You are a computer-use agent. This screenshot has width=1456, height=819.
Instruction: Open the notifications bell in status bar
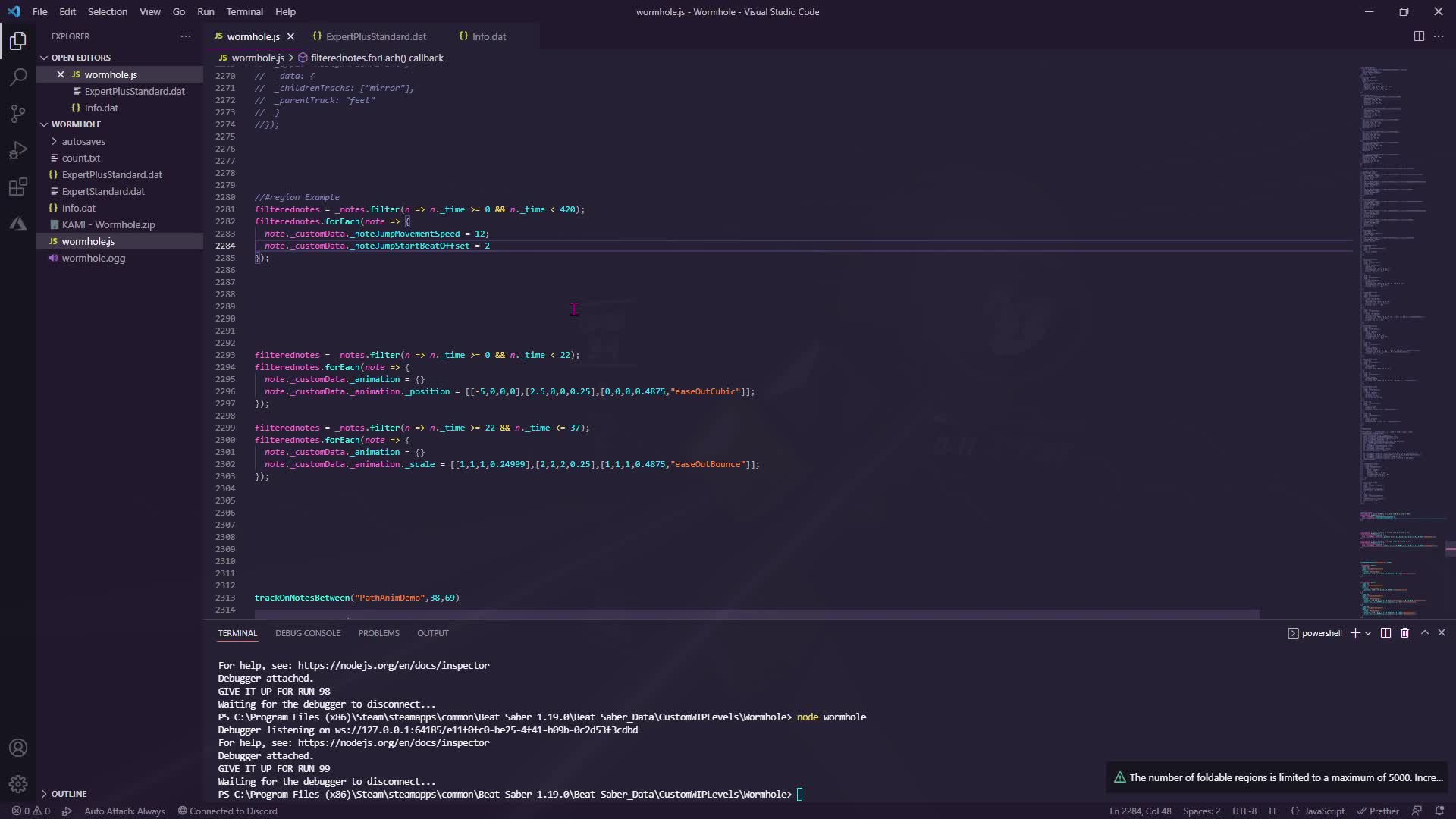(x=1439, y=811)
